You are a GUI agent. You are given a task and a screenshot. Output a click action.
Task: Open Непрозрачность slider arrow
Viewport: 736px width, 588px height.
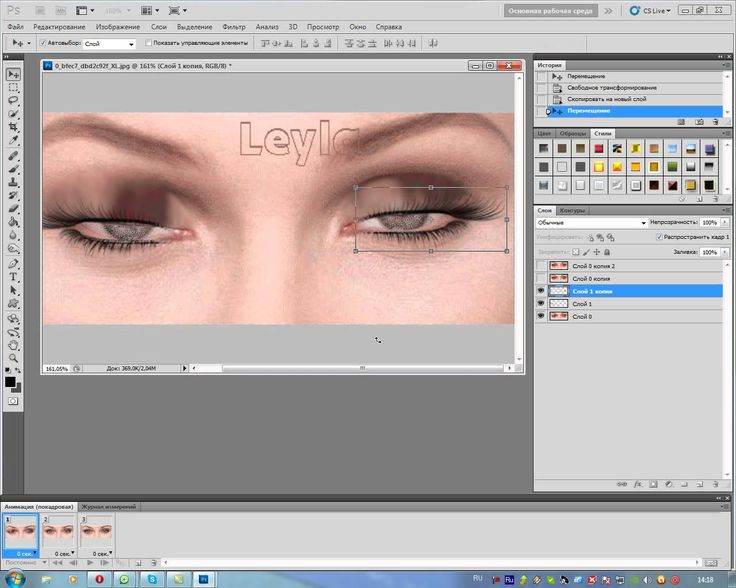pyautogui.click(x=725, y=222)
